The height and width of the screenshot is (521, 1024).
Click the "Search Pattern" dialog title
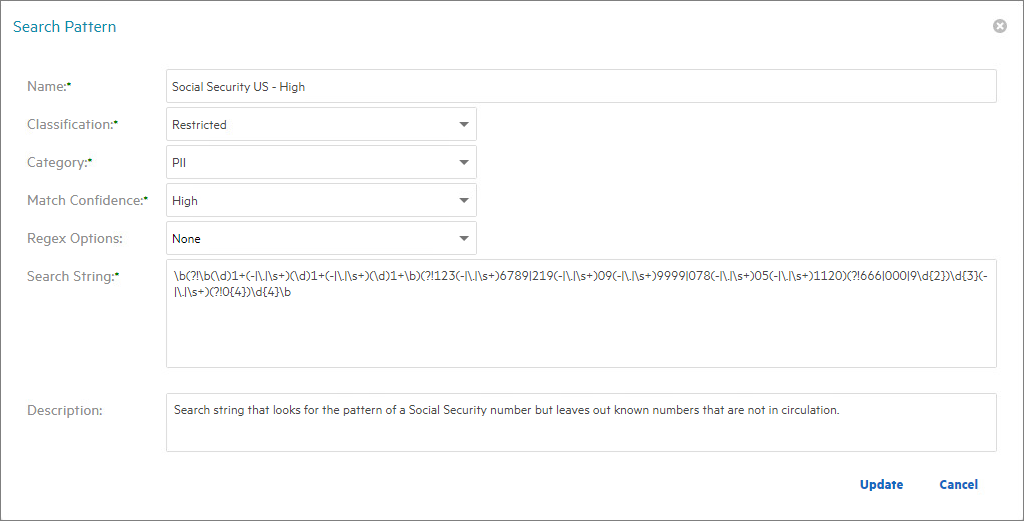coord(64,27)
